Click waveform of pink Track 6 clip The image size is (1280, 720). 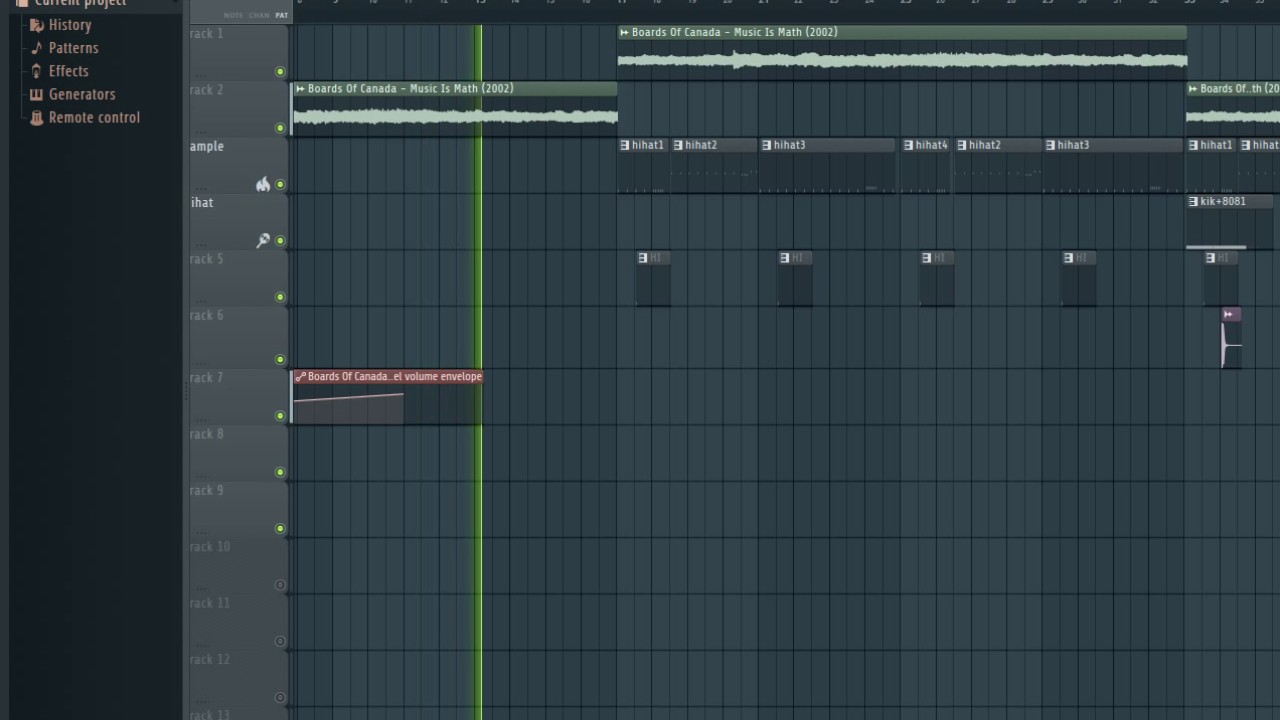(x=1231, y=345)
